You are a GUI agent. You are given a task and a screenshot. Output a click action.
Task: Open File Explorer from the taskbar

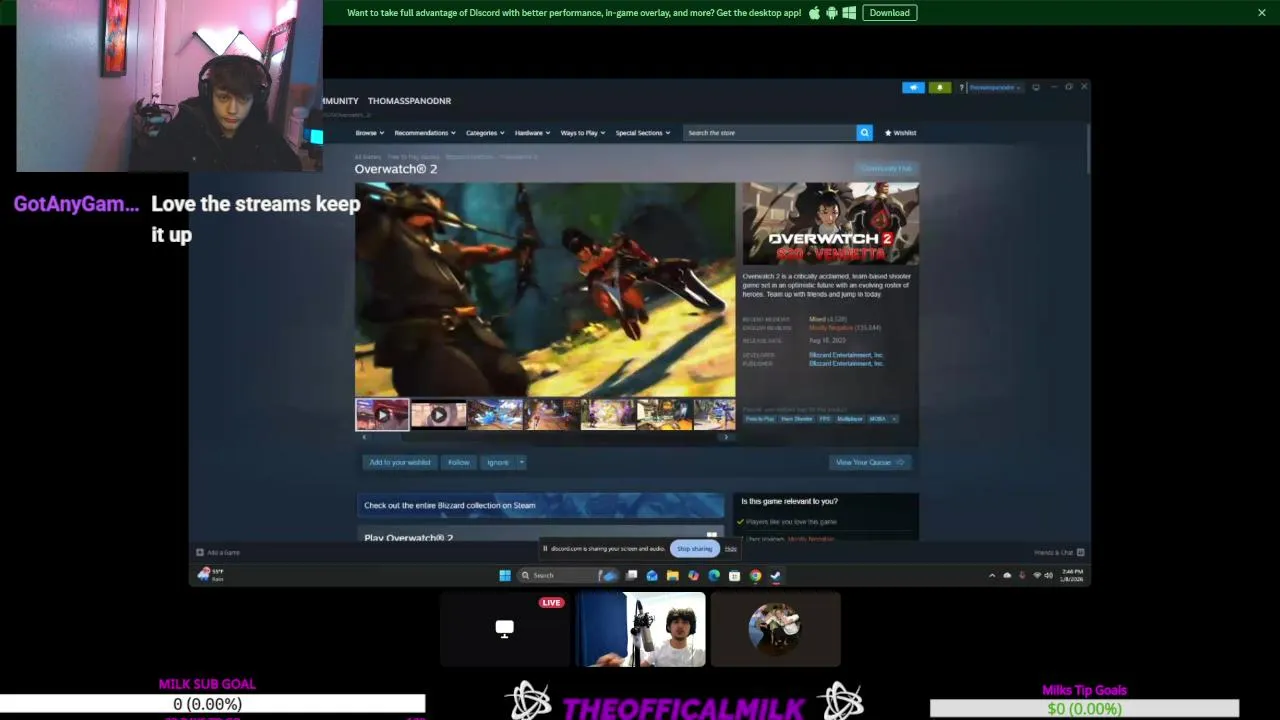(673, 575)
